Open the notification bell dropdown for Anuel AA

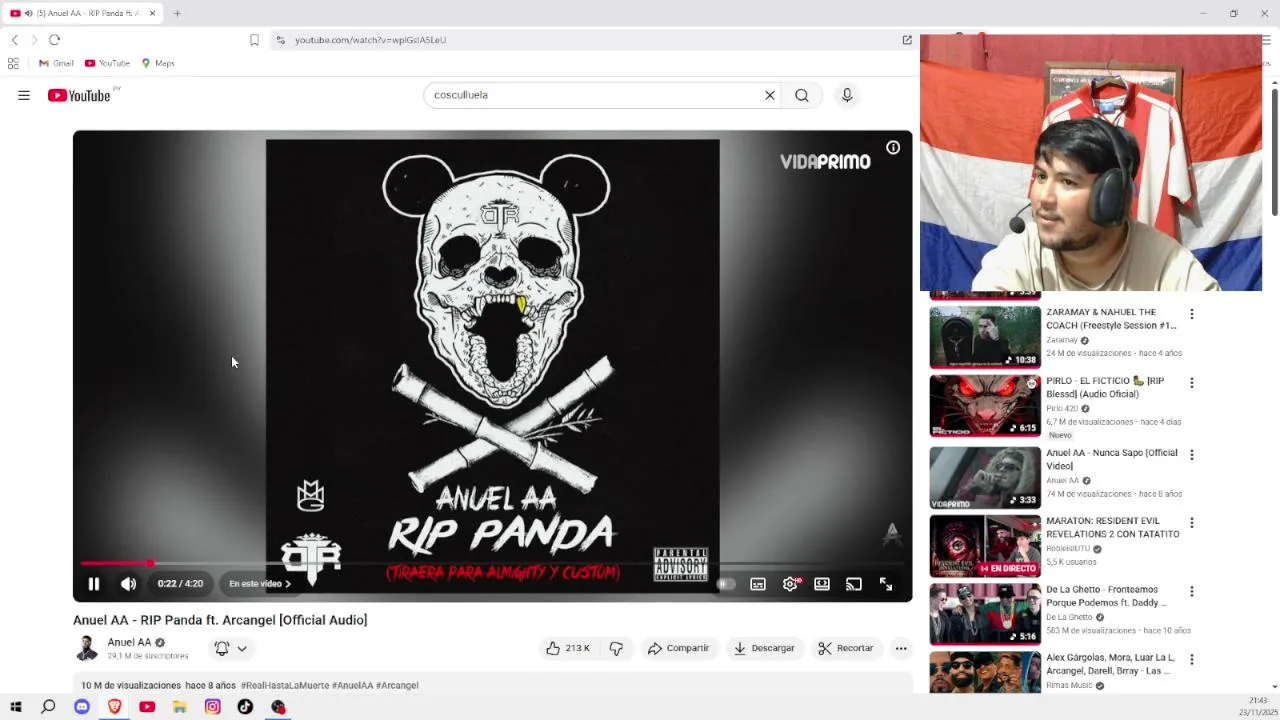tap(231, 648)
